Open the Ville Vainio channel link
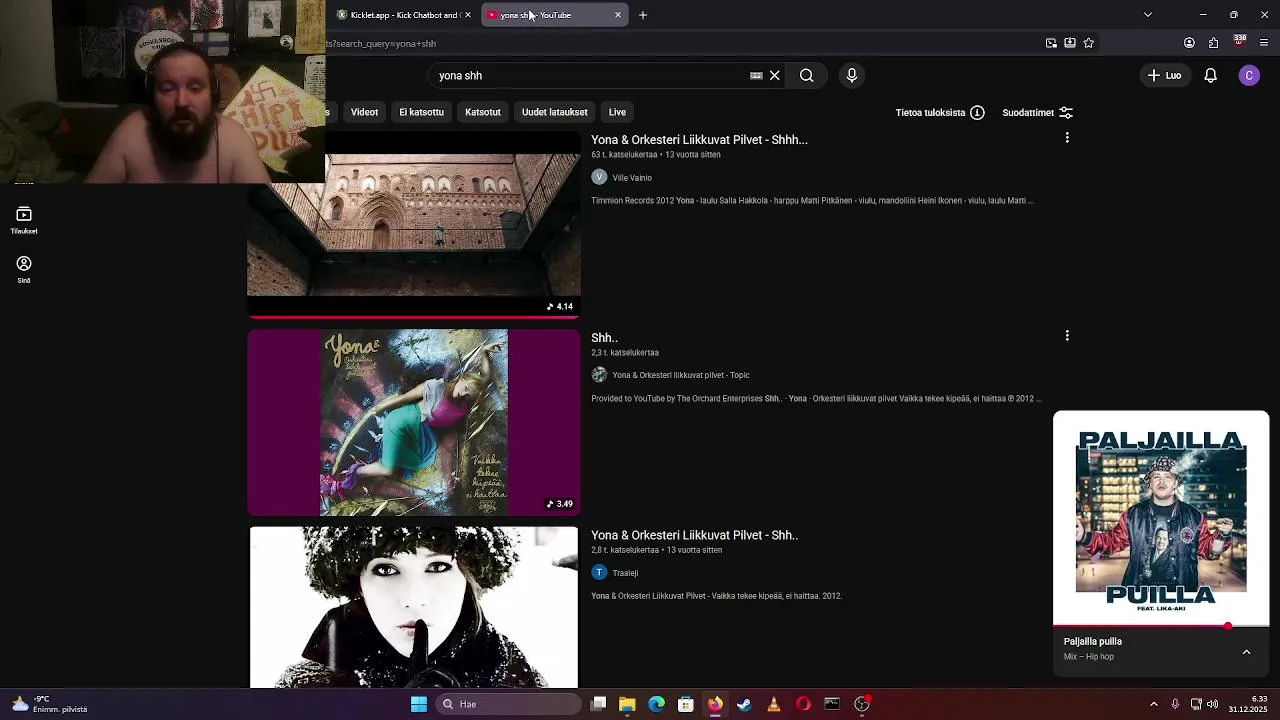 tap(632, 178)
